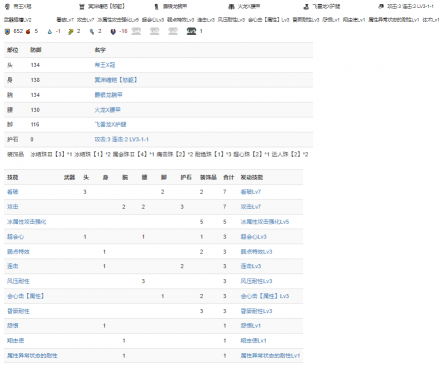Open the arm armor link in the 腕 row
Image resolution: width=443 pixels, height=365 pixels.
(x=108, y=95)
